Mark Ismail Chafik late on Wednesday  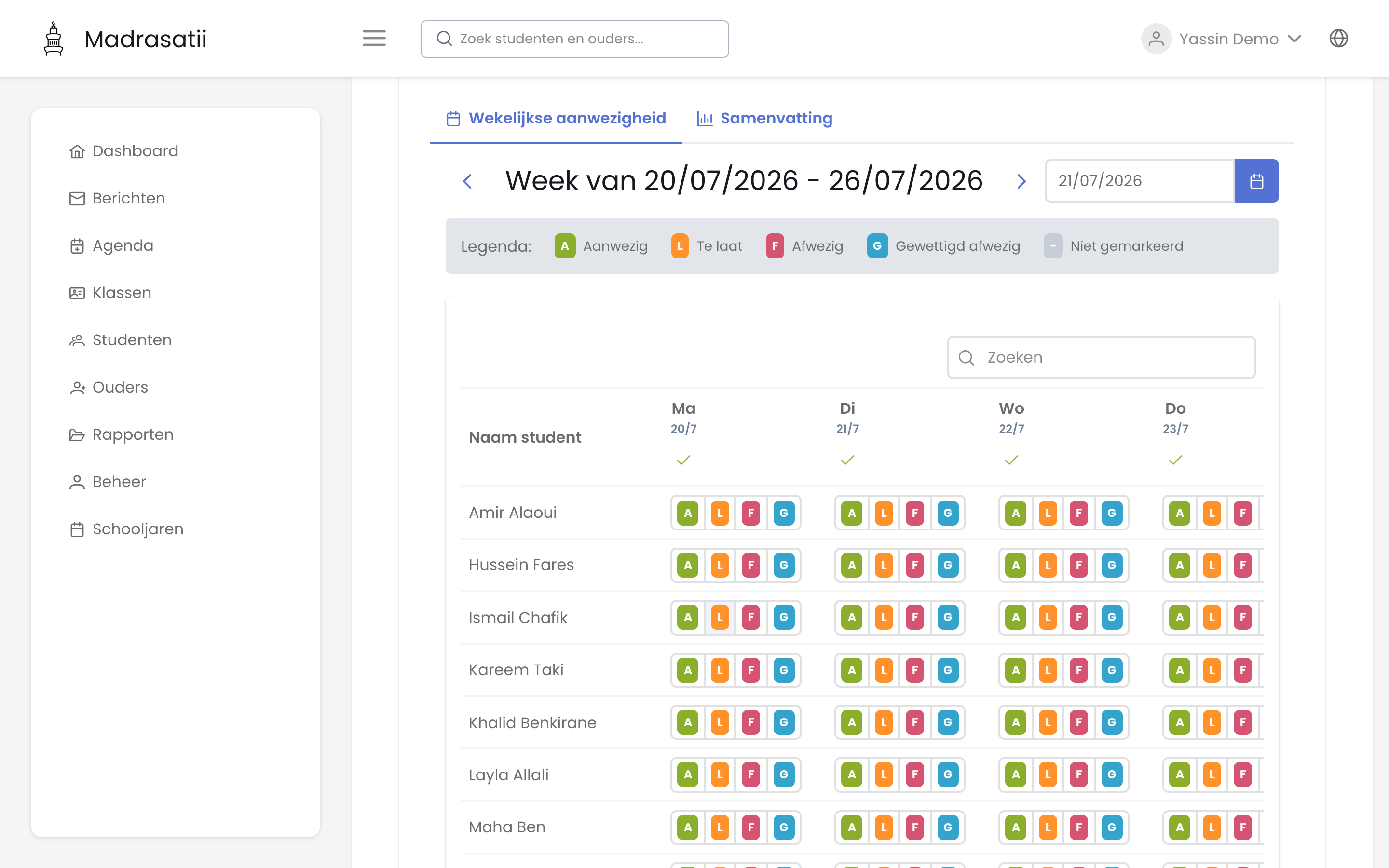1048,618
